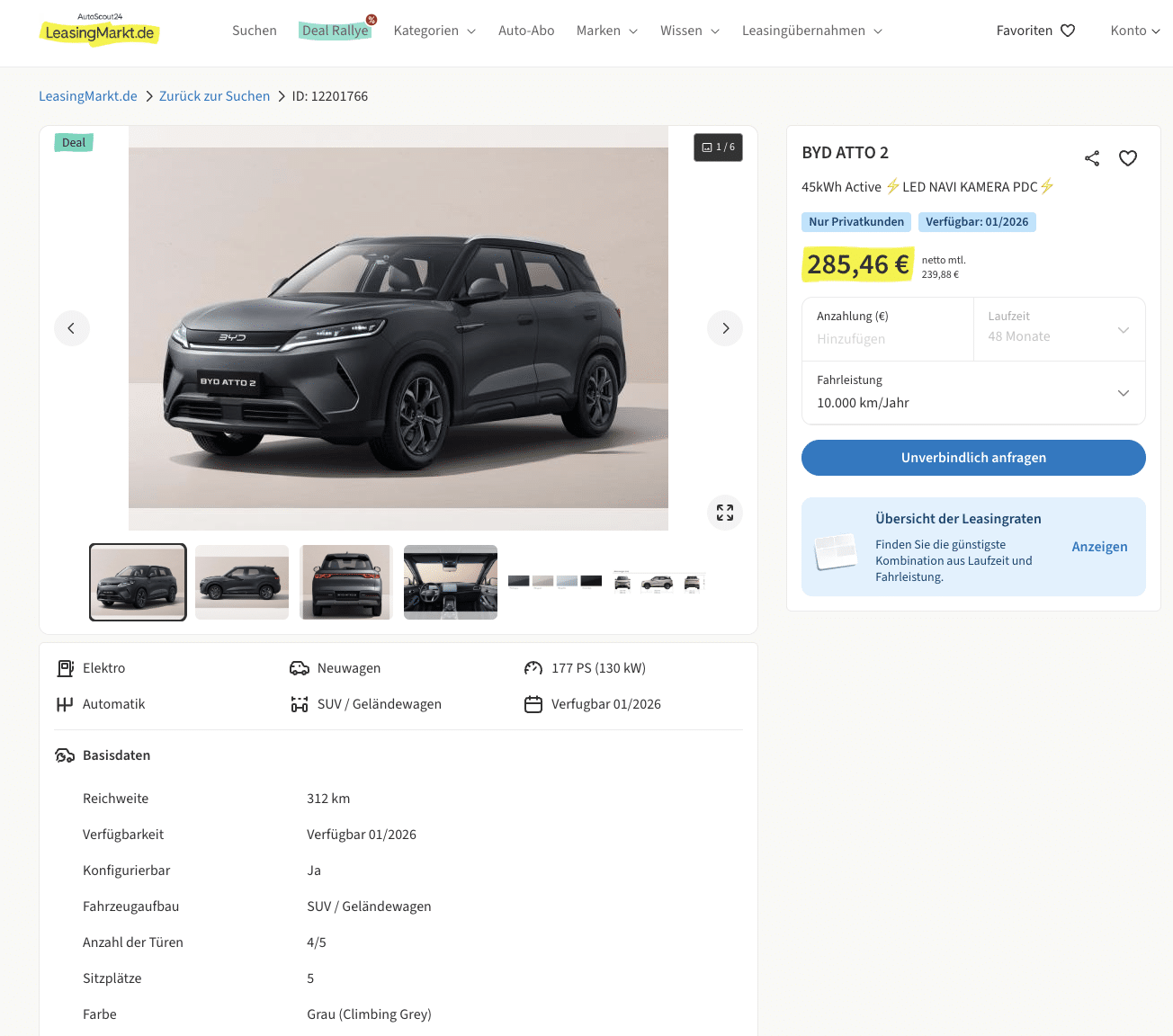1173x1036 pixels.
Task: Click the Basisdaten heading
Action: point(116,755)
